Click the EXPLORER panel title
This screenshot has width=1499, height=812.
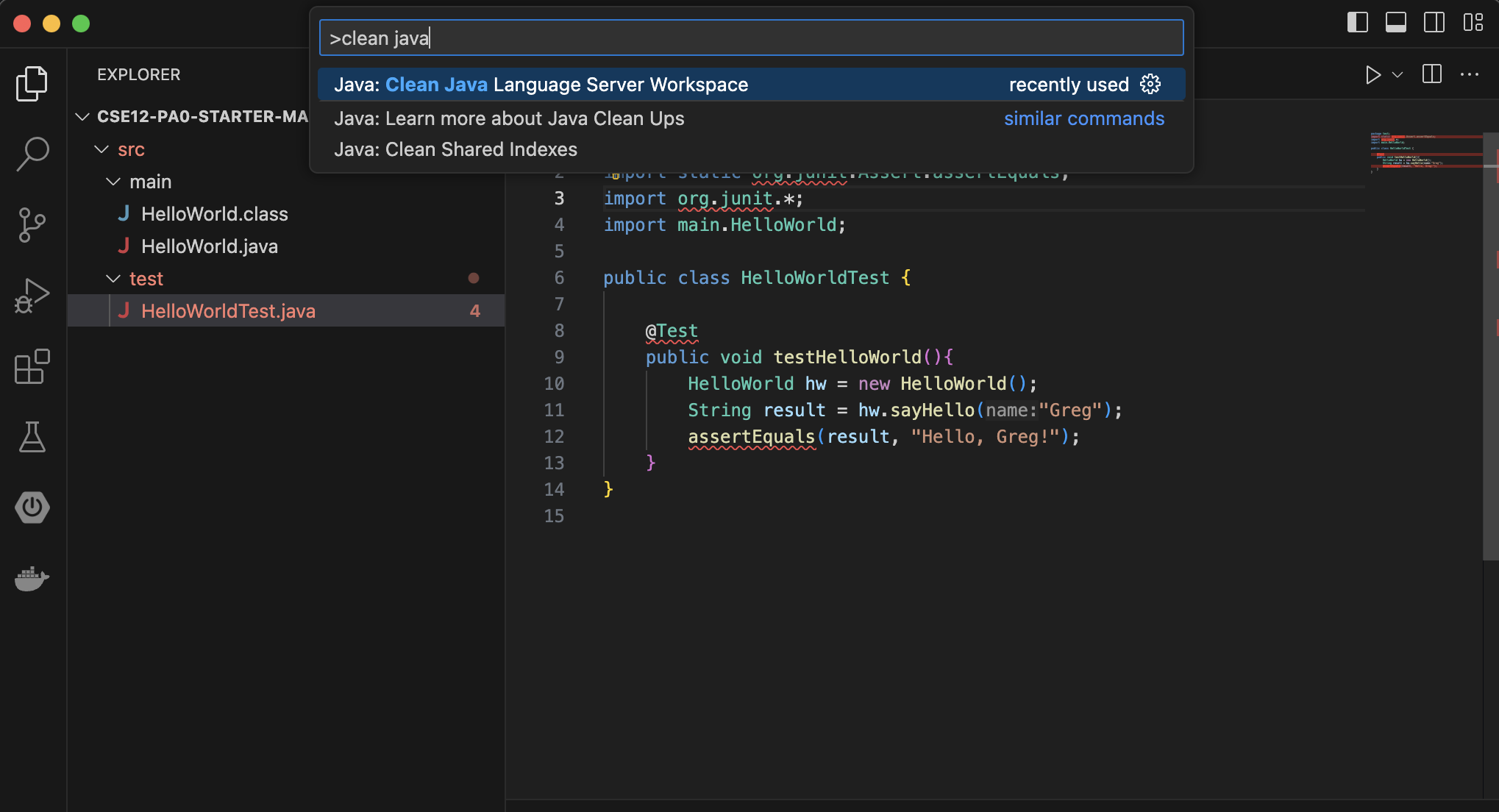coord(138,74)
